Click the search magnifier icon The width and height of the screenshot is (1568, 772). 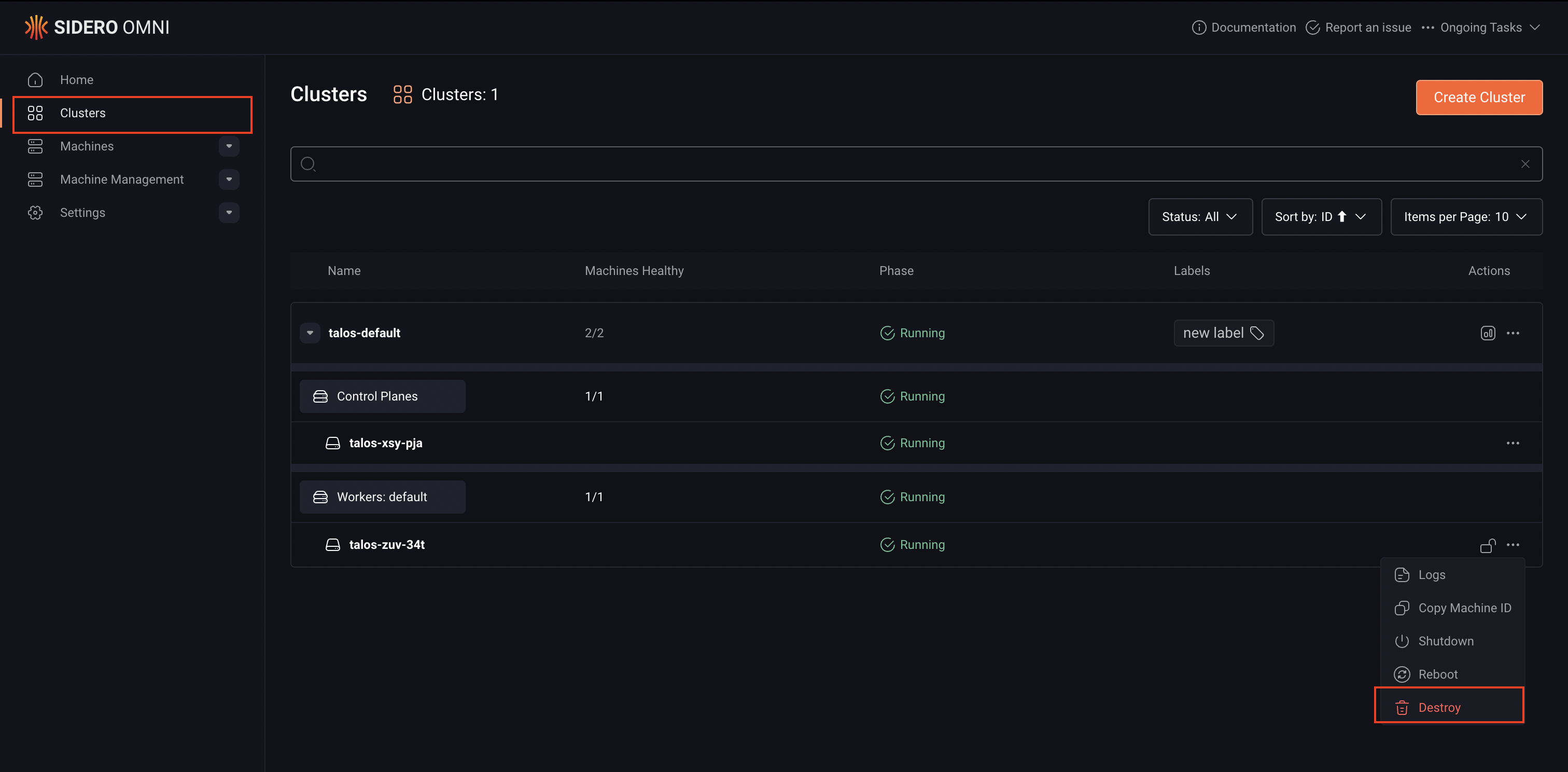pyautogui.click(x=308, y=164)
